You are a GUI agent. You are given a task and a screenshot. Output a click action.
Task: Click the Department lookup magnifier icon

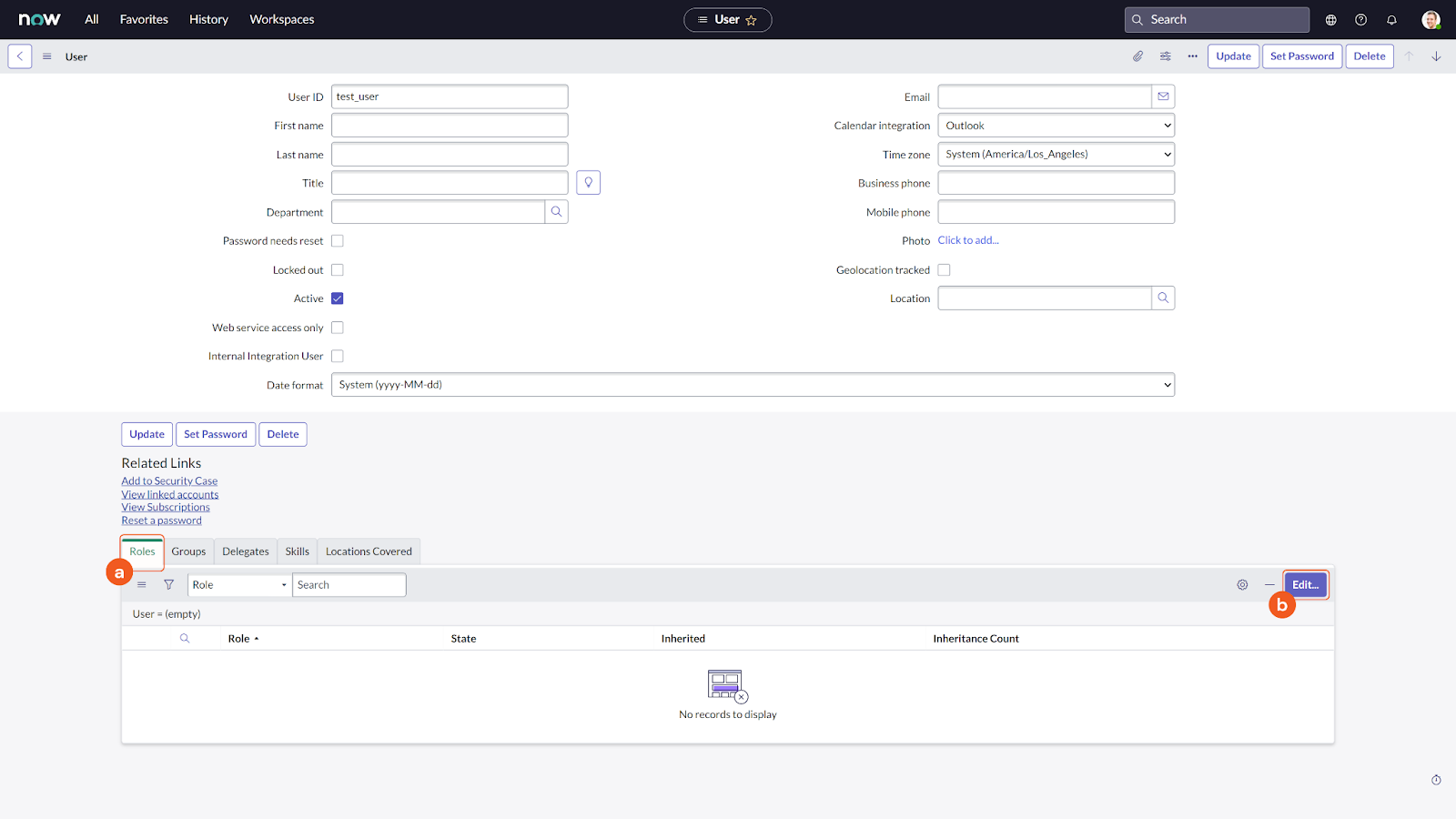coord(556,212)
